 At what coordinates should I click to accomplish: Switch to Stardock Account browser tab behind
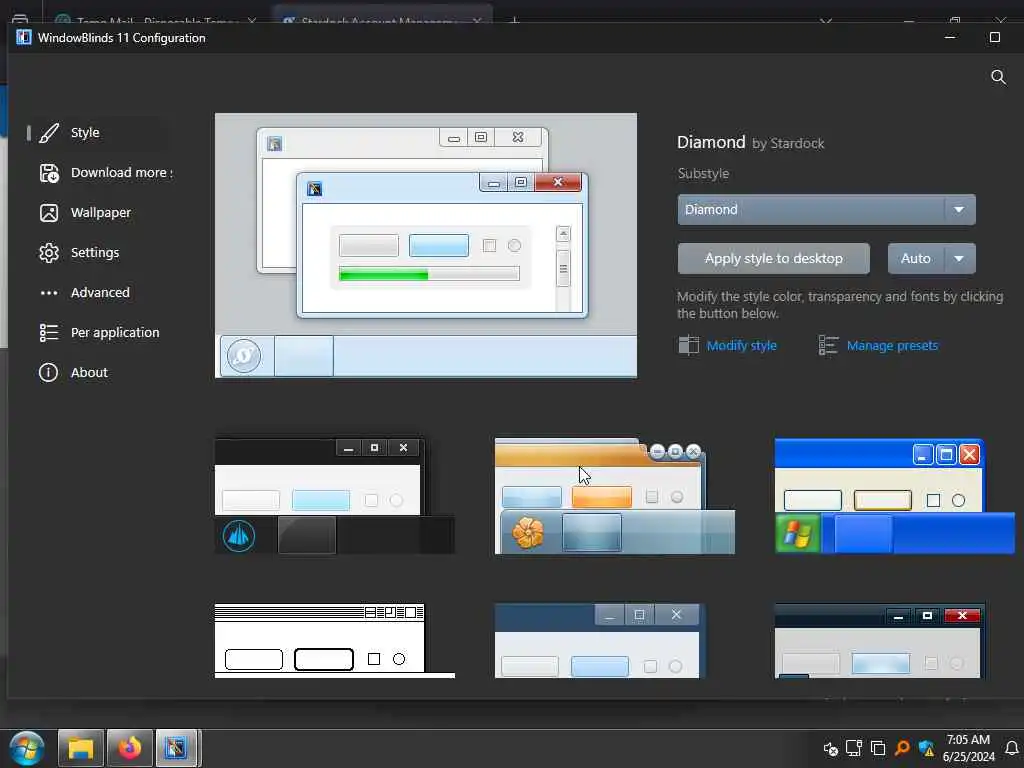[x=382, y=18]
